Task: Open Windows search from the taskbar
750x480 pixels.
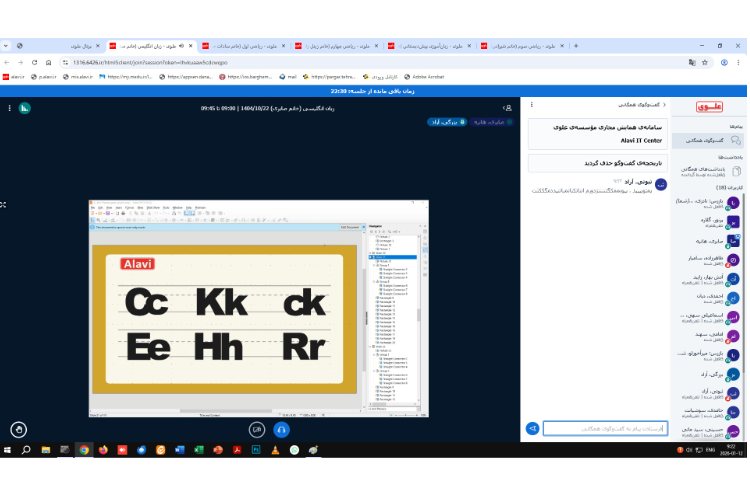Action: (x=26, y=451)
